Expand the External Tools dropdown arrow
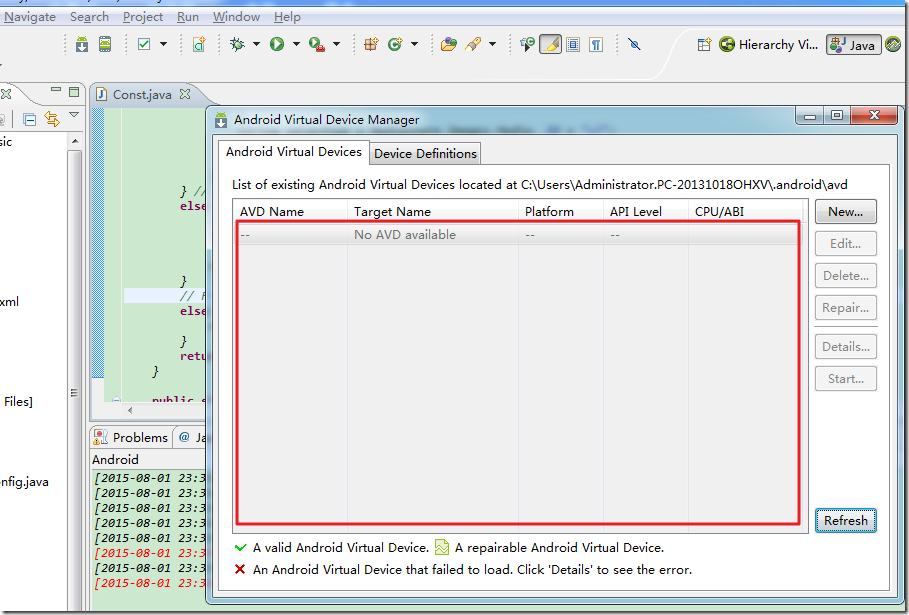This screenshot has height=615, width=909. pos(336,44)
